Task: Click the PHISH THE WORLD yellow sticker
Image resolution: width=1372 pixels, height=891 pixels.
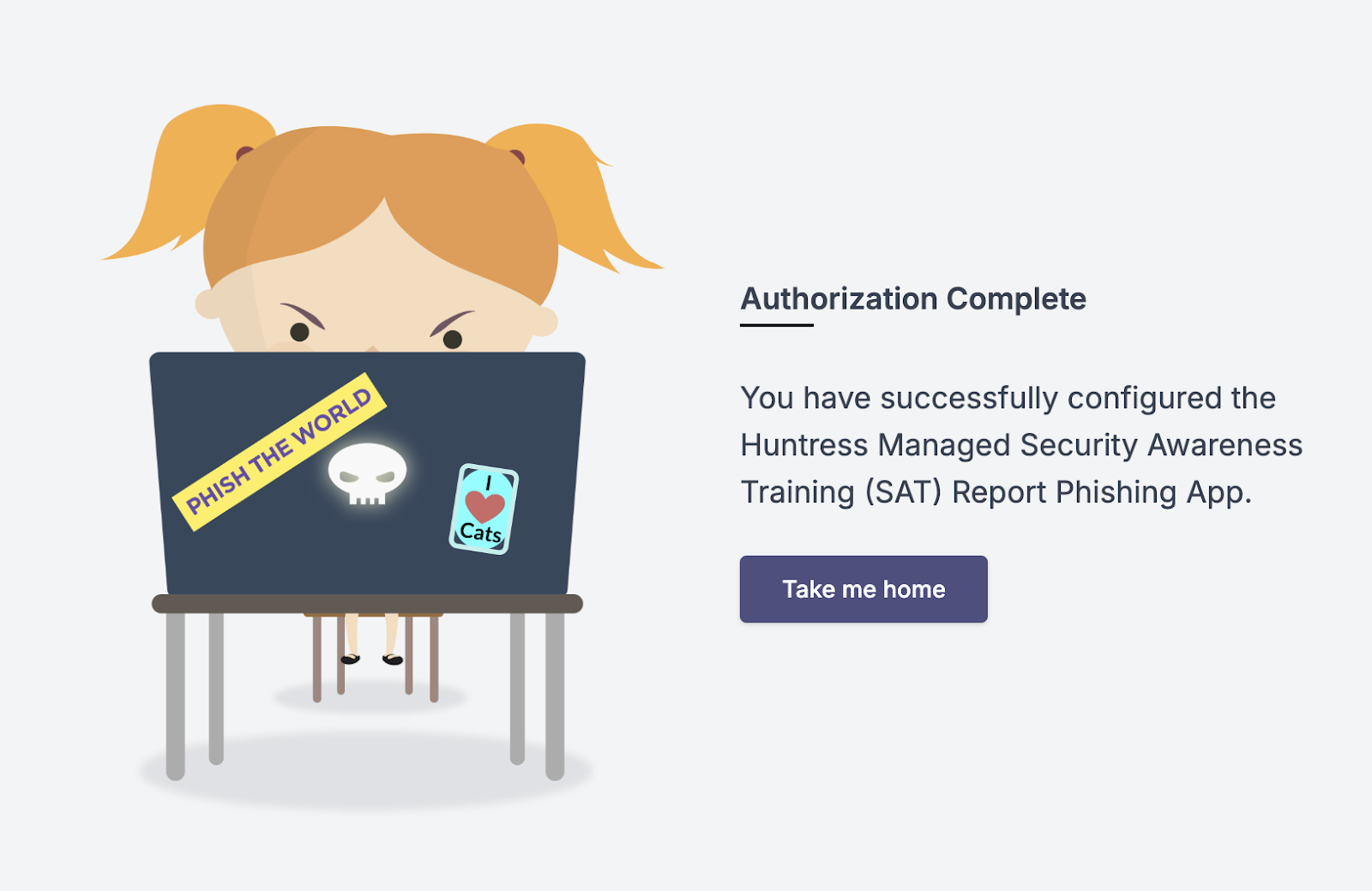Action: pos(280,451)
